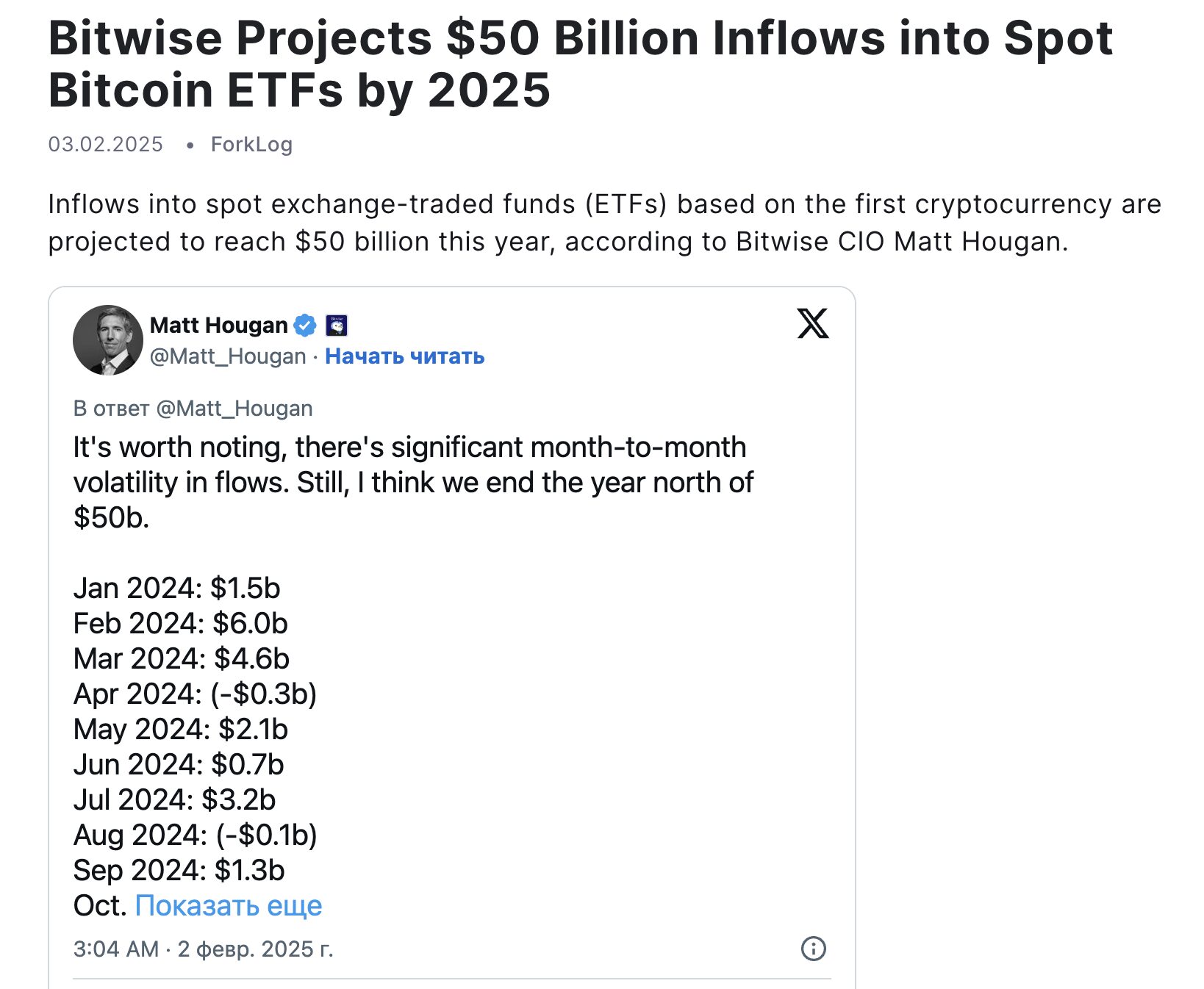Click the truncated Oct. text

(x=100, y=906)
